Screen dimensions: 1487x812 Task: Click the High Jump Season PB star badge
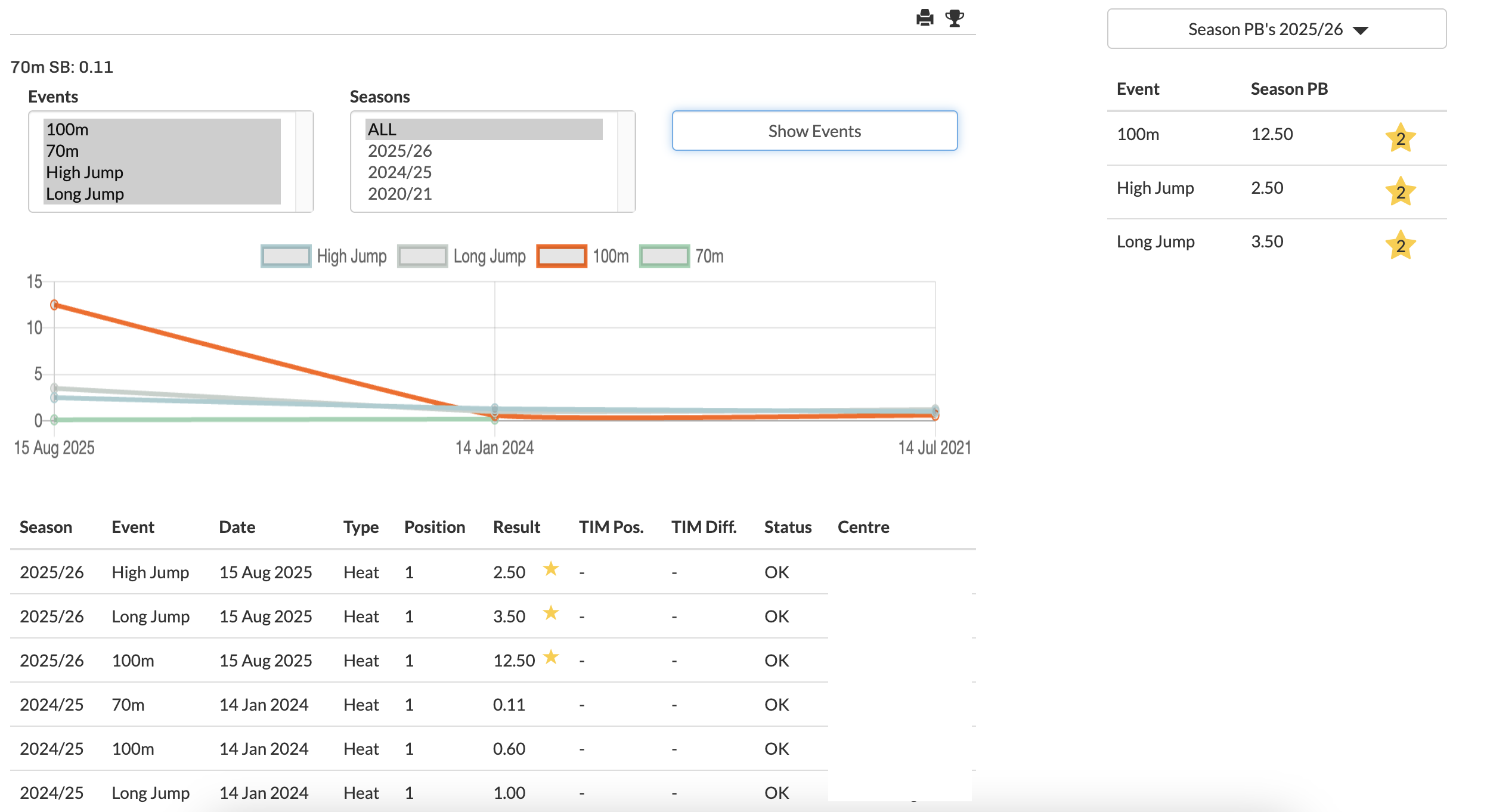pos(1400,192)
